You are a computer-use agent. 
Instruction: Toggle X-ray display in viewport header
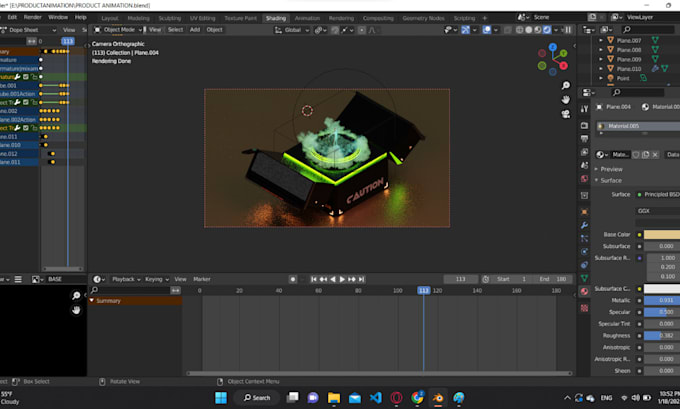tap(507, 30)
